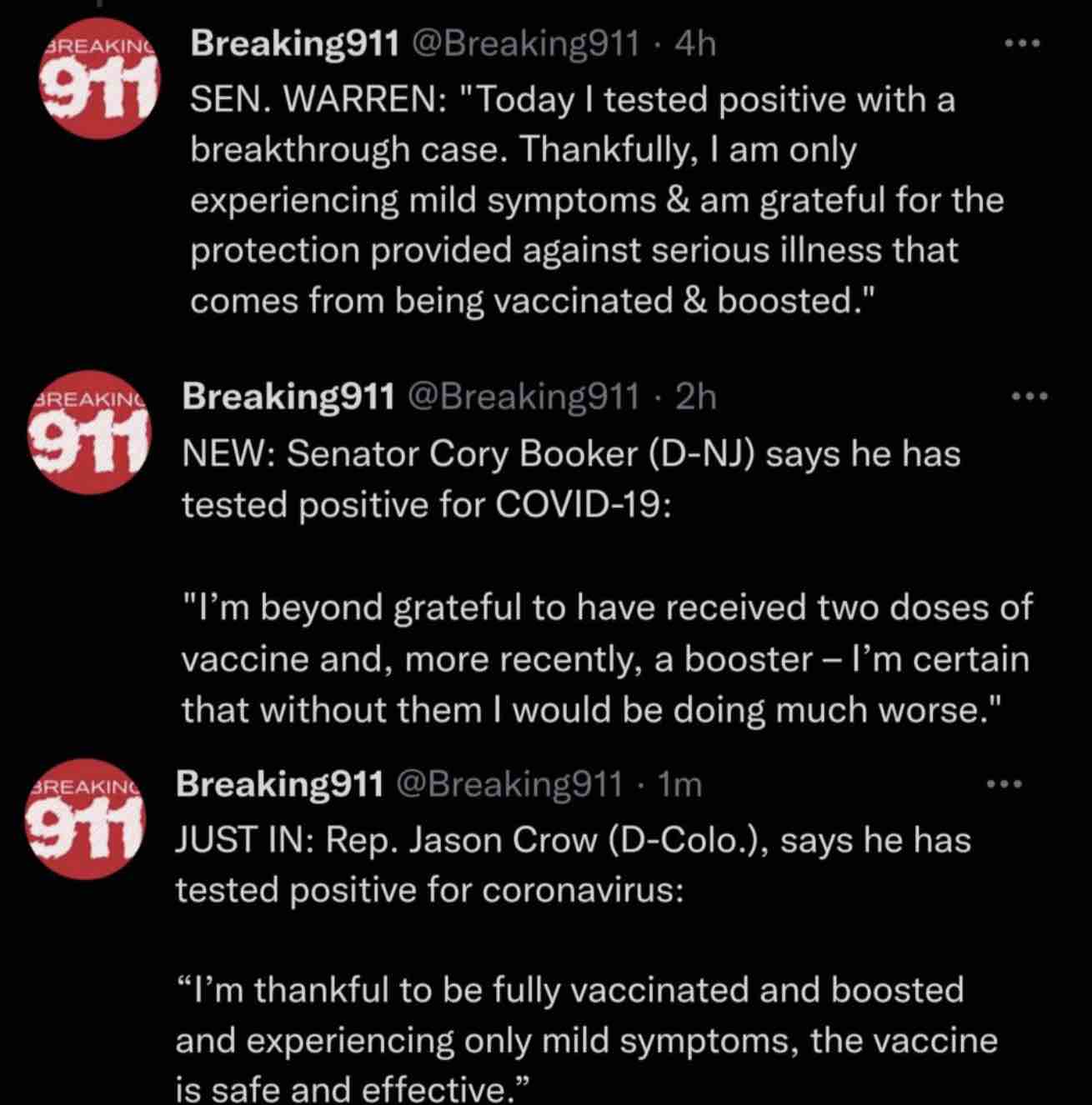Click Crow's 'I'm thankful to be fully vaccinated' quote
The height and width of the screenshot is (1105, 1092).
click(587, 1038)
